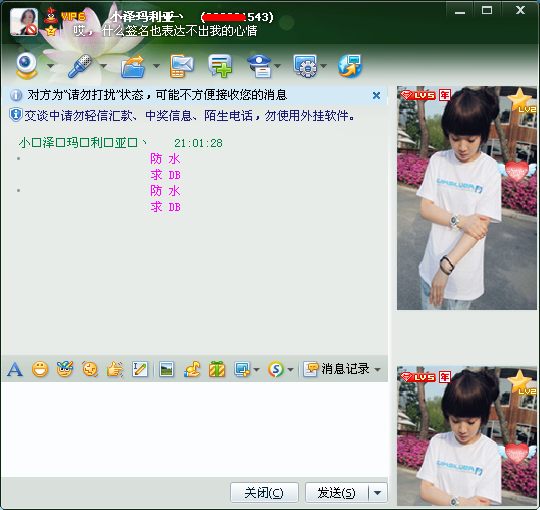
Task: Open the font settings letter A icon
Action: tap(15, 370)
